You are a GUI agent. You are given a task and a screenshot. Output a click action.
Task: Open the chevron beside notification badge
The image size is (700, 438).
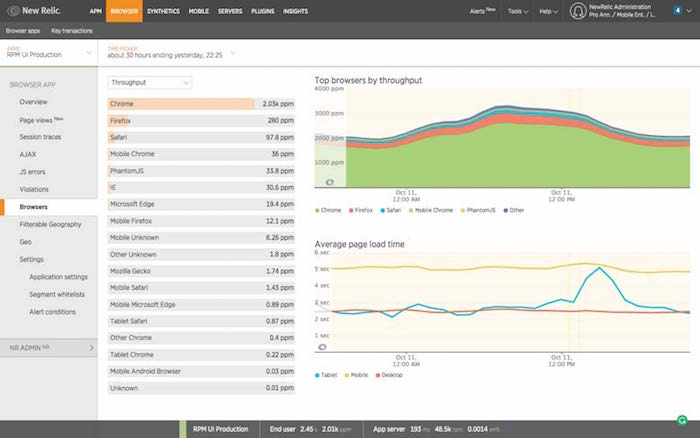tap(689, 11)
